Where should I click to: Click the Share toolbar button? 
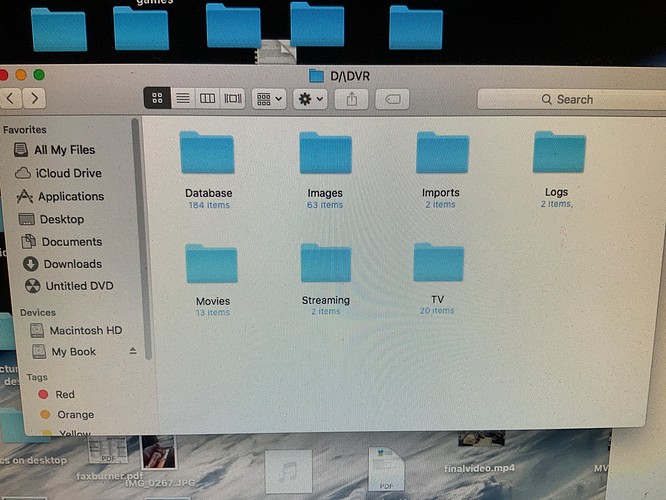tap(352, 99)
